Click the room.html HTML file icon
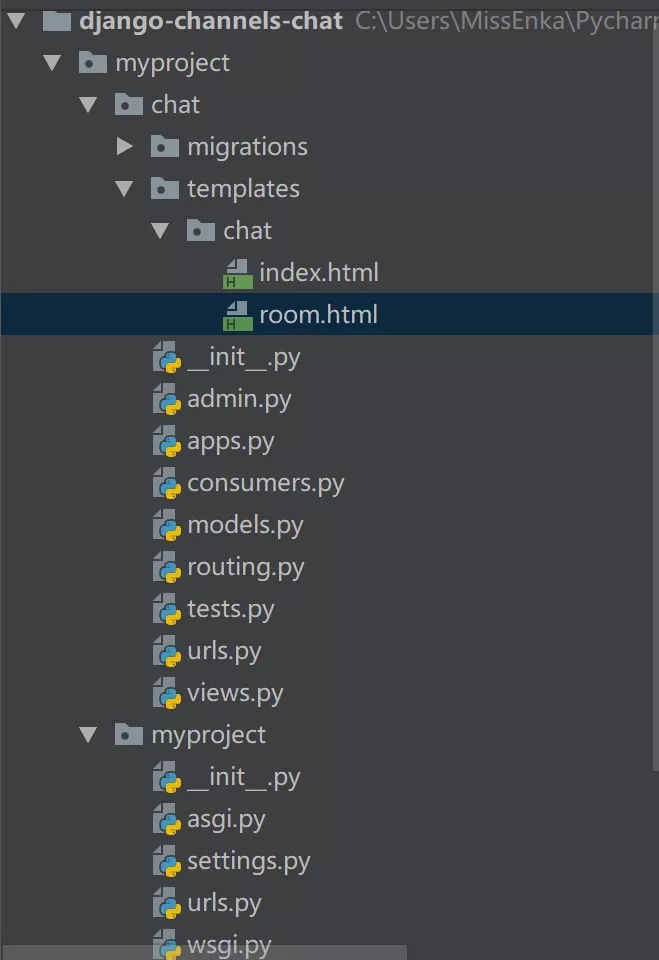This screenshot has height=960, width=659. 237,316
